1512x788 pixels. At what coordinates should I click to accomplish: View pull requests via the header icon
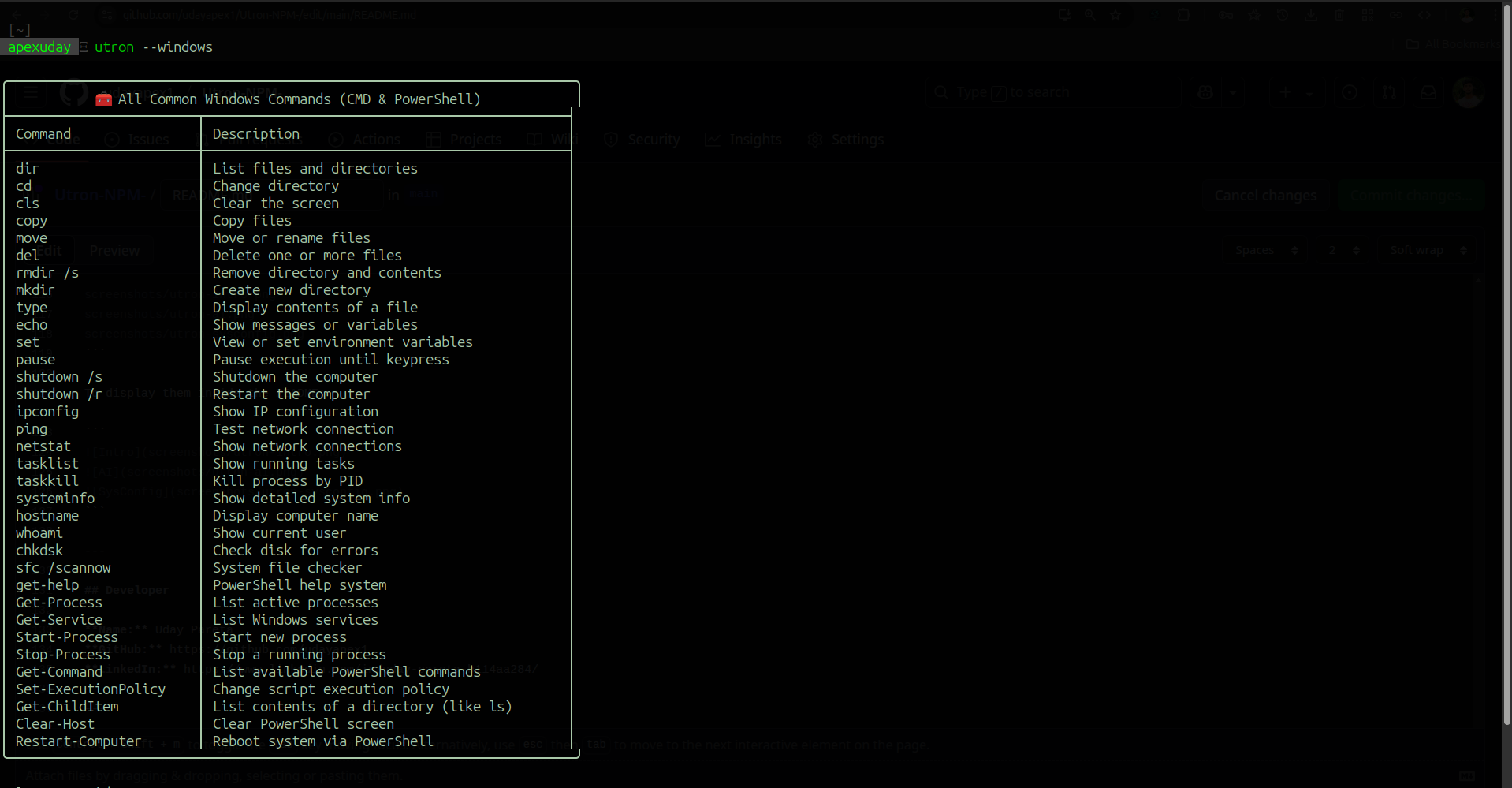(x=1388, y=92)
